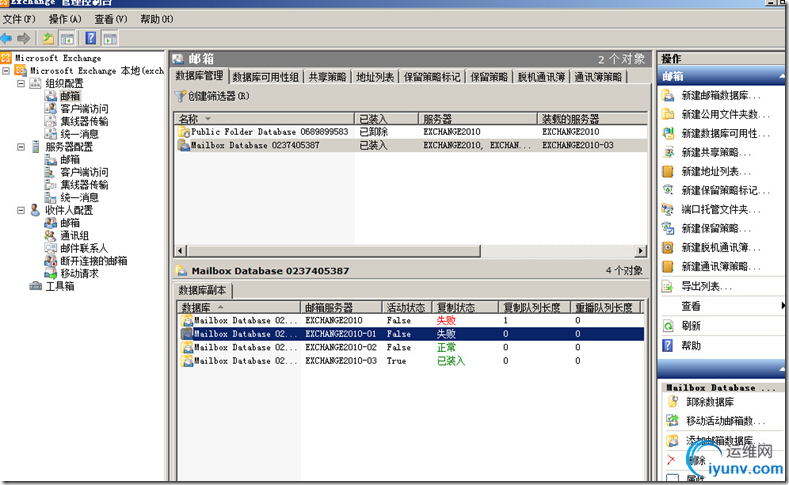Viewport: 789px width, 485px height.
Task: Select the 数据库副本 tab
Action: [203, 290]
